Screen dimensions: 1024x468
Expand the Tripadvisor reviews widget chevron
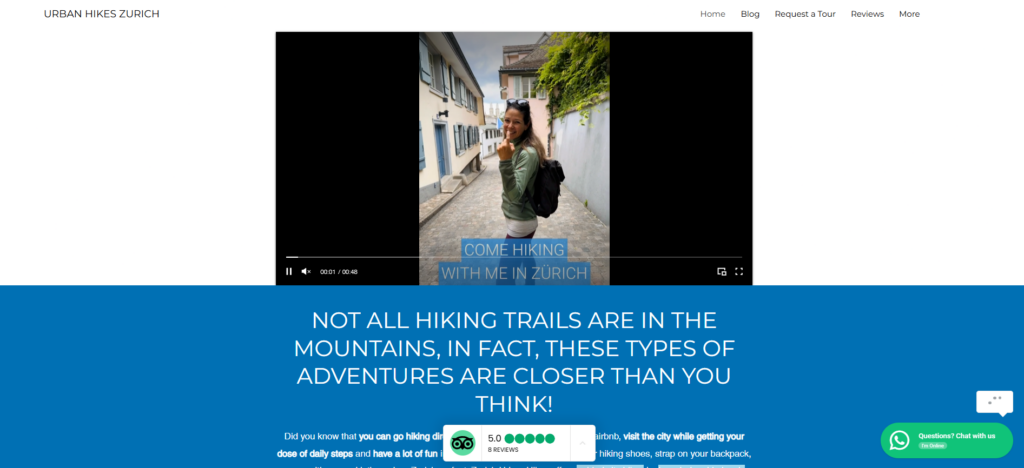[582, 443]
